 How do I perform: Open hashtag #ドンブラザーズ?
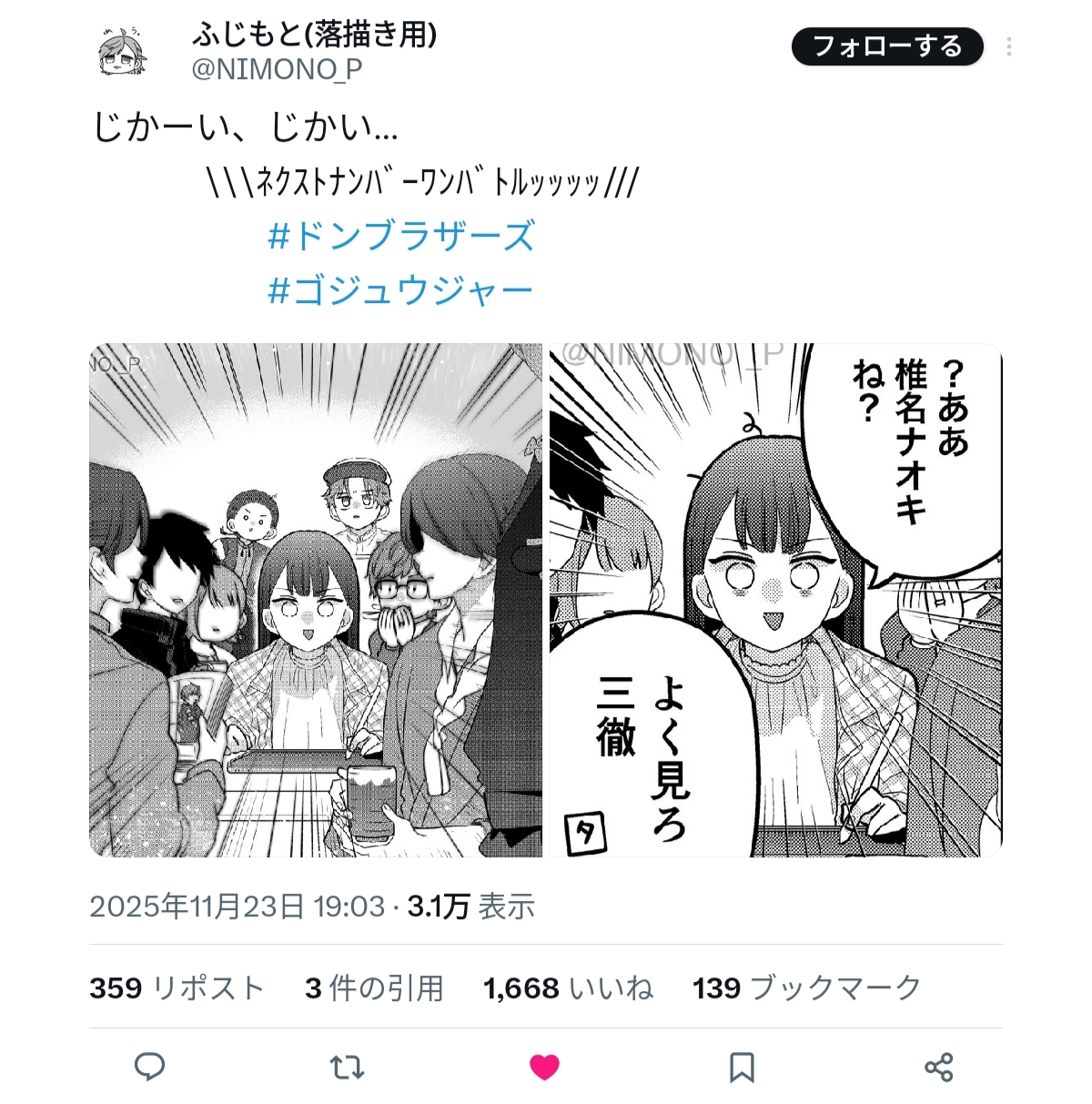[401, 236]
